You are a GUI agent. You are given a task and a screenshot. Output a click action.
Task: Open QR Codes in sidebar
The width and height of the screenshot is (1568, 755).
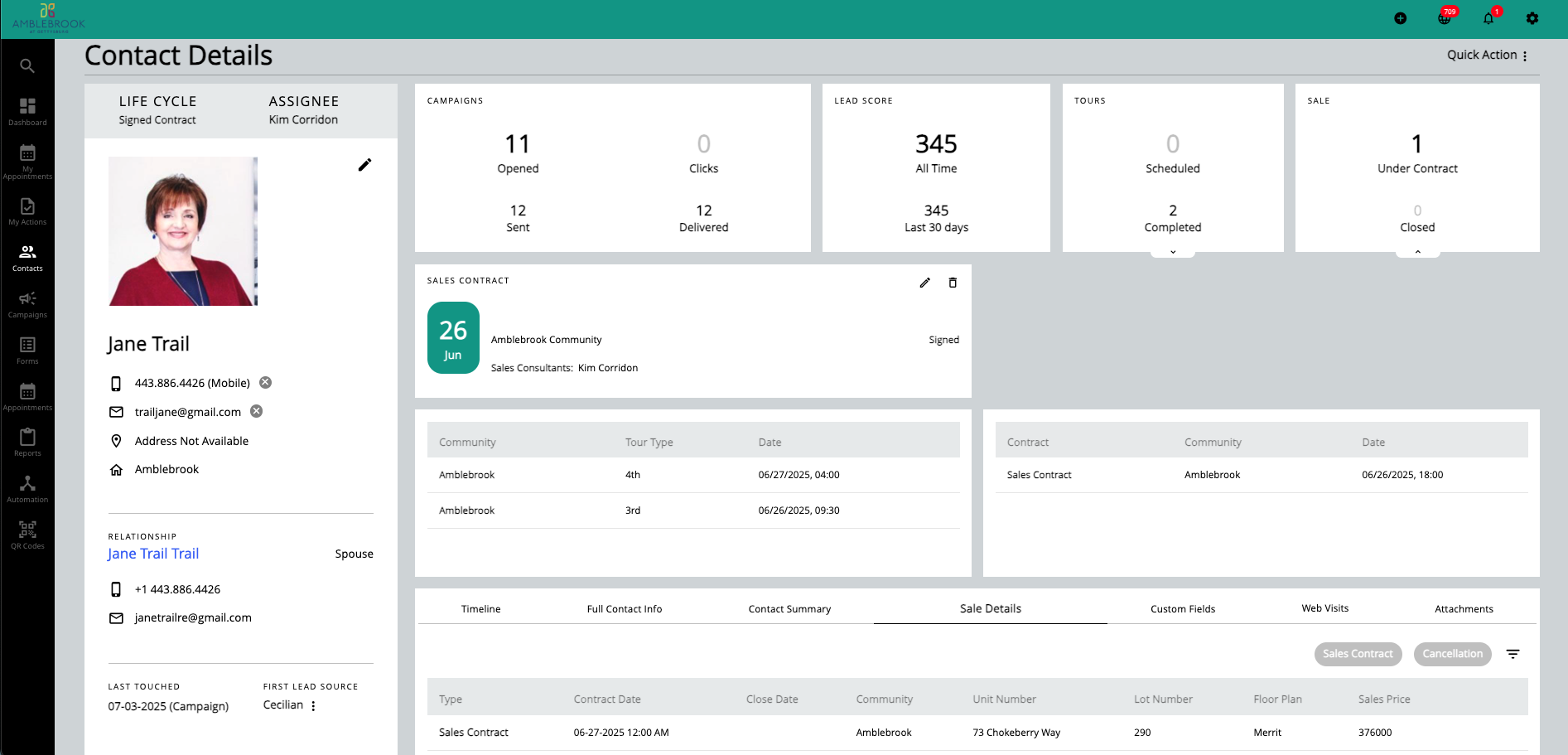click(x=27, y=535)
